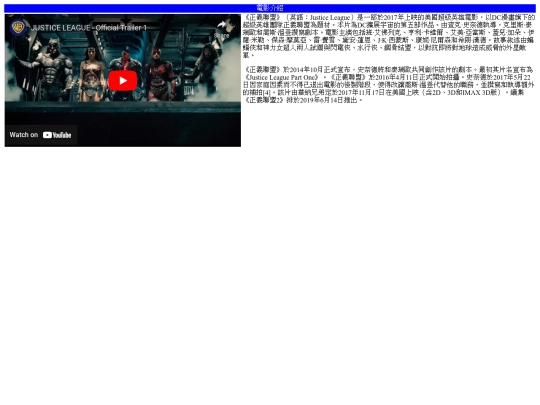Click the YouTube logo in the video embed
The width and height of the screenshot is (540, 405).
click(57, 135)
